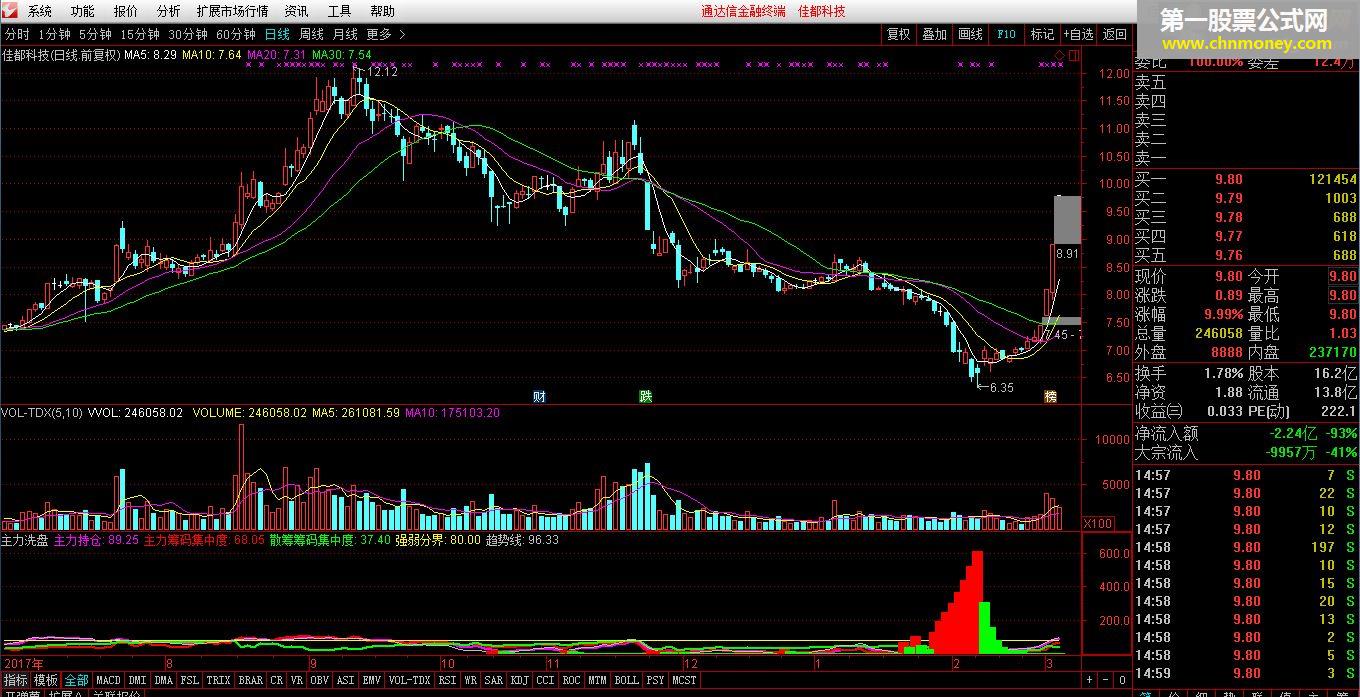Choose the OBV indicator
The image size is (1360, 697).
point(320,681)
